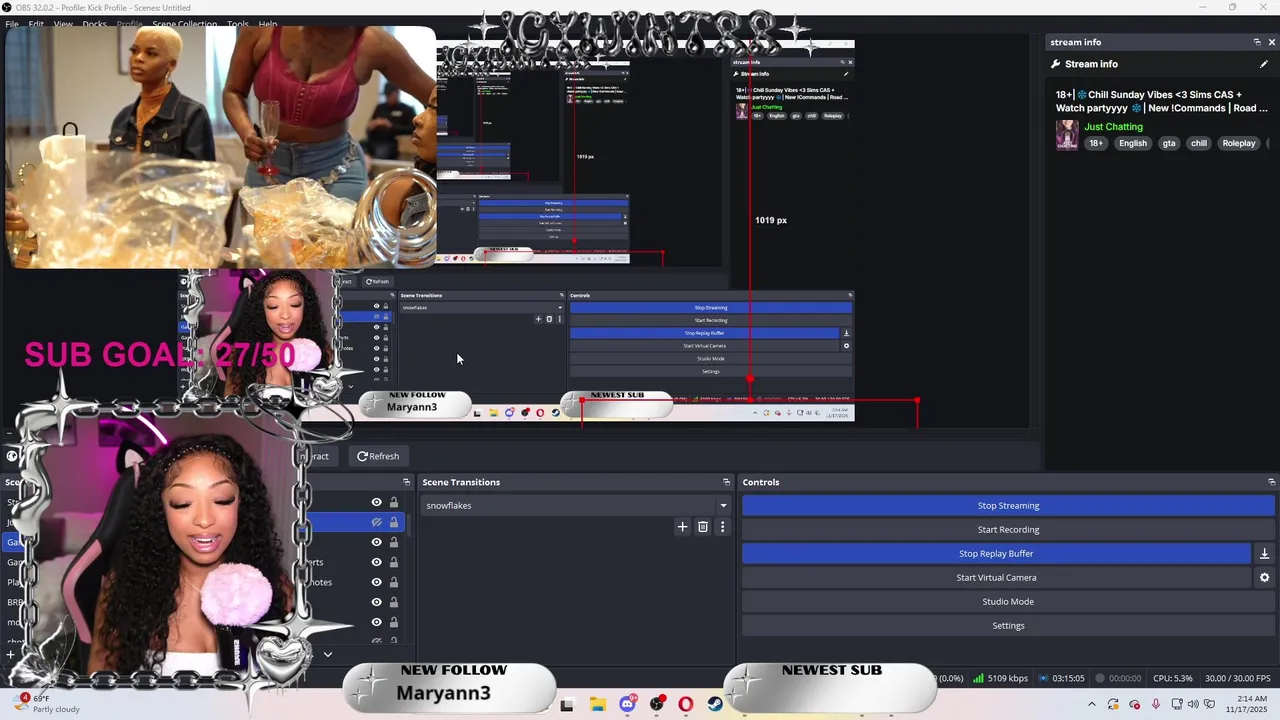Screen dimensions: 1280x720
Task: Toggle lock on the sixth source row
Action: (x=394, y=602)
